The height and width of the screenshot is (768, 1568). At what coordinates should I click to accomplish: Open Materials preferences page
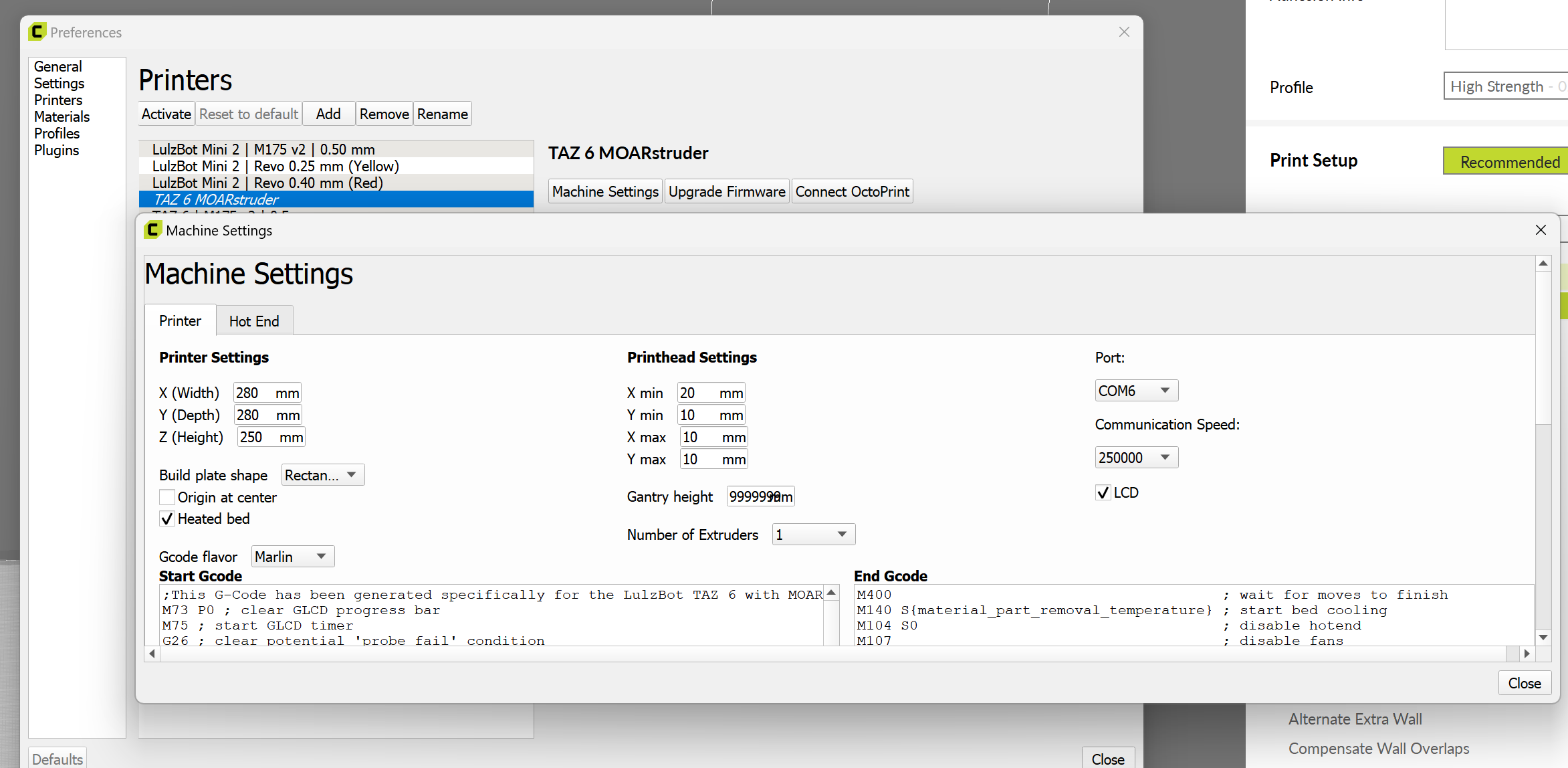[62, 116]
